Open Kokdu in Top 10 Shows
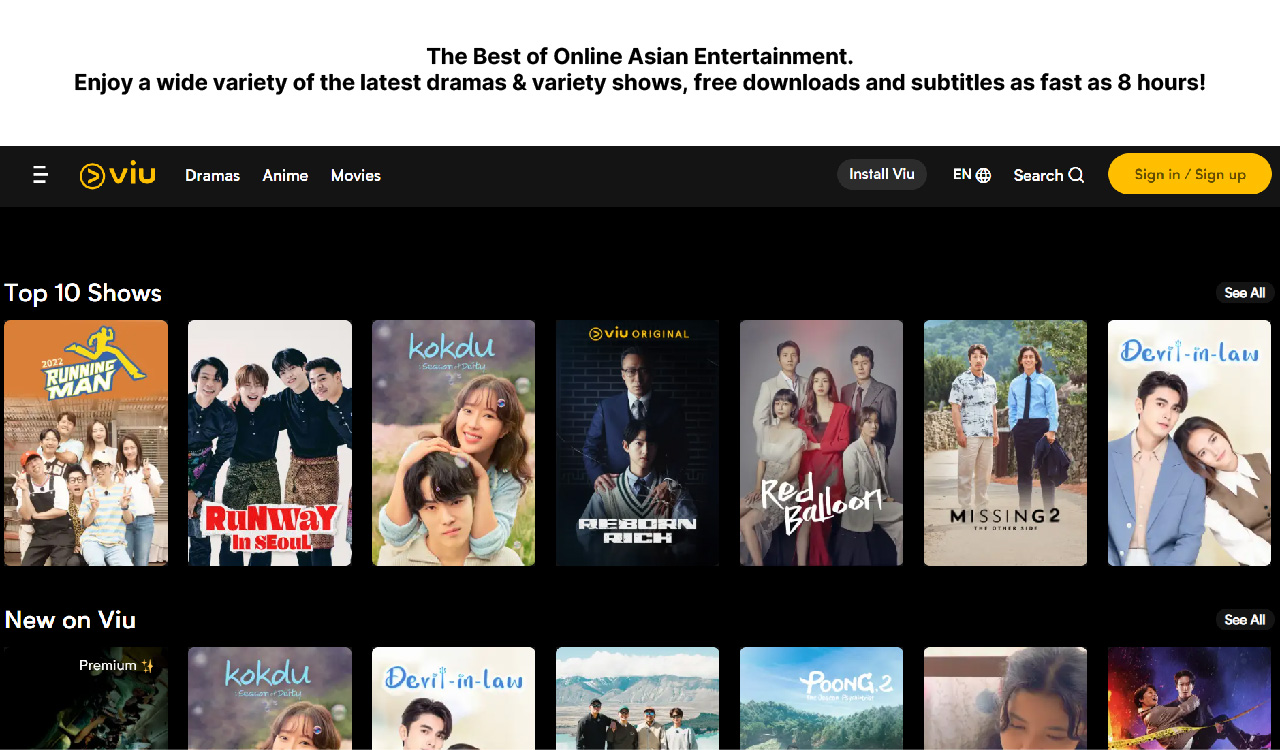1280x750 pixels. click(x=453, y=443)
